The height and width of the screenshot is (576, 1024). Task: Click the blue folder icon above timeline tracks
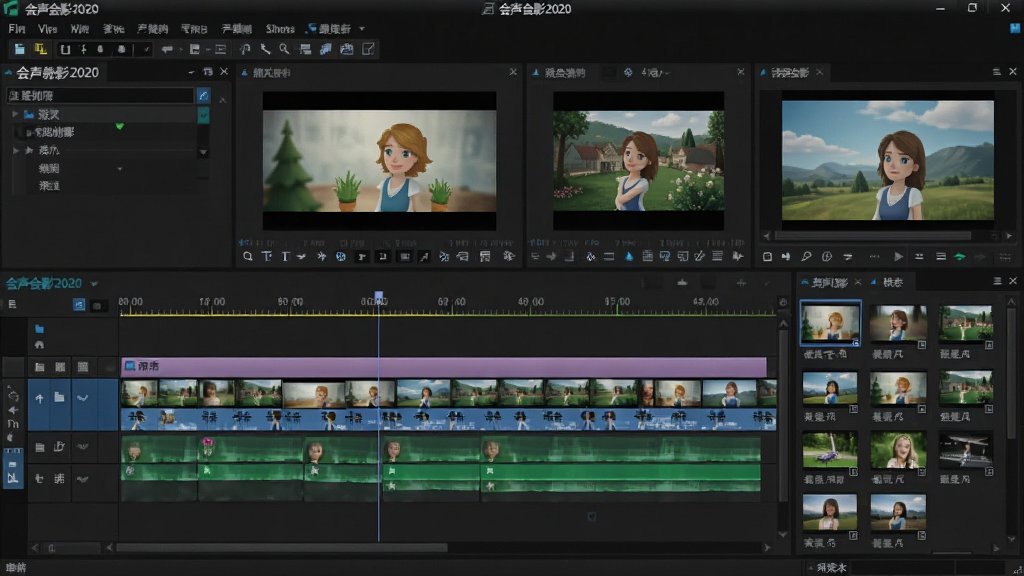(x=39, y=329)
